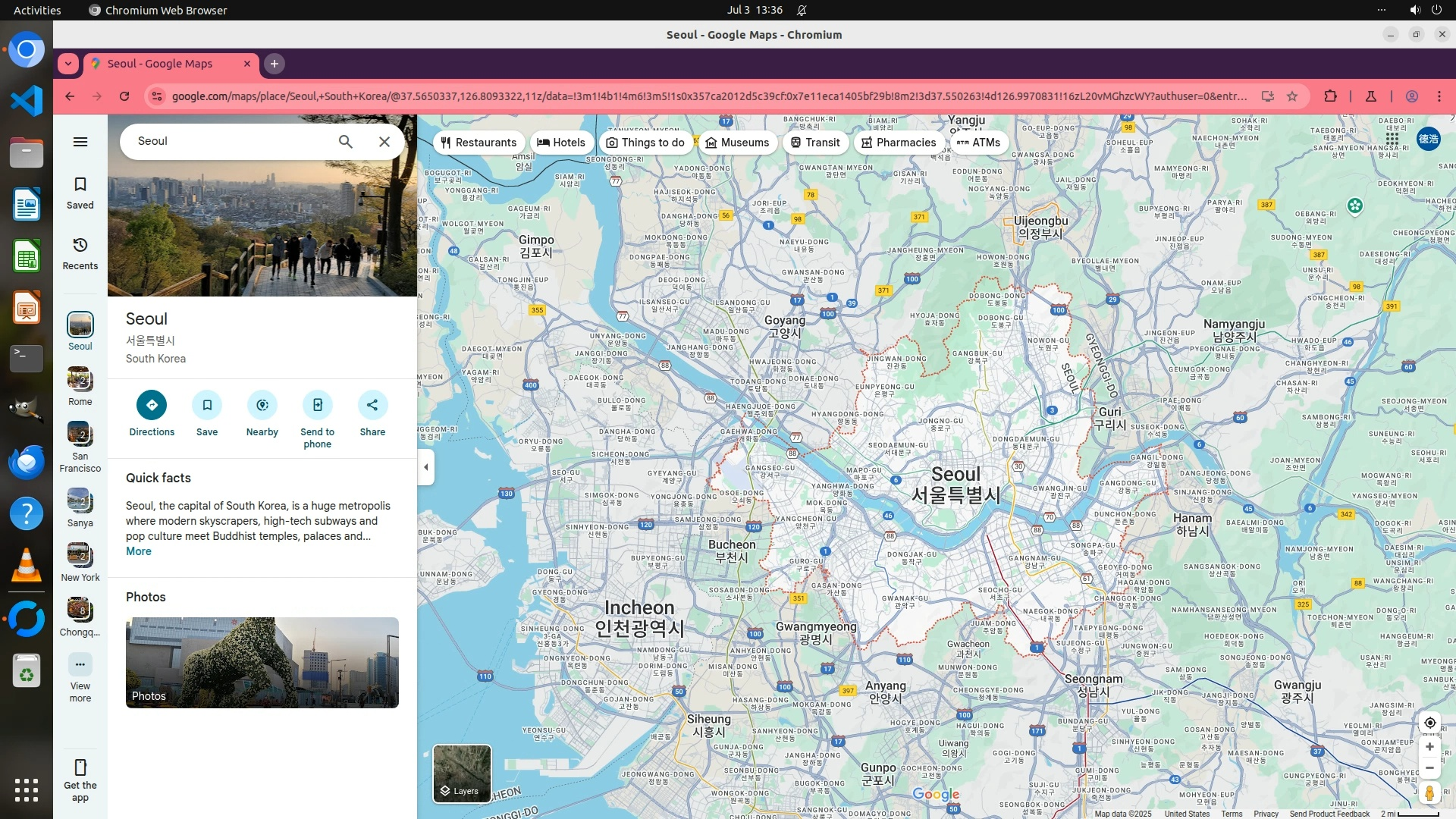Image resolution: width=1456 pixels, height=819 pixels.
Task: Open the Recents history icon
Action: (x=80, y=253)
